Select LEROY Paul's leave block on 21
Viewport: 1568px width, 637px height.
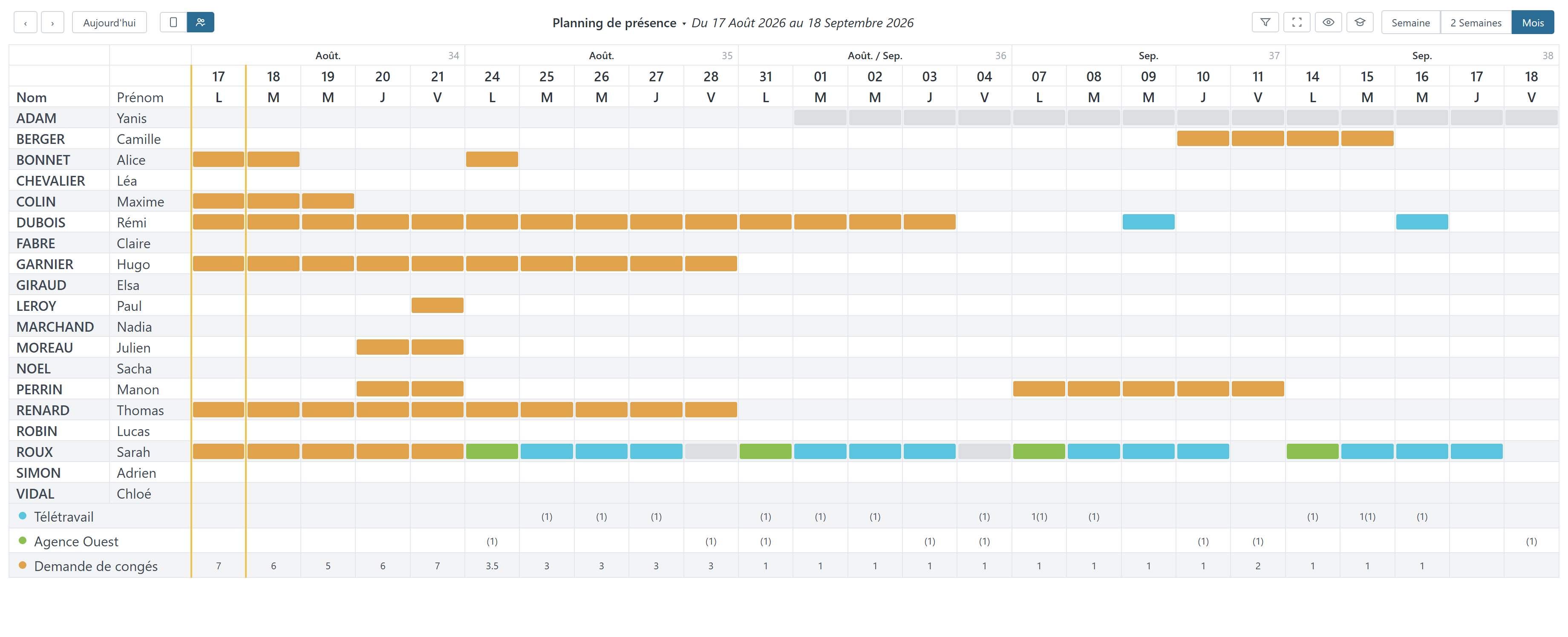coord(437,305)
